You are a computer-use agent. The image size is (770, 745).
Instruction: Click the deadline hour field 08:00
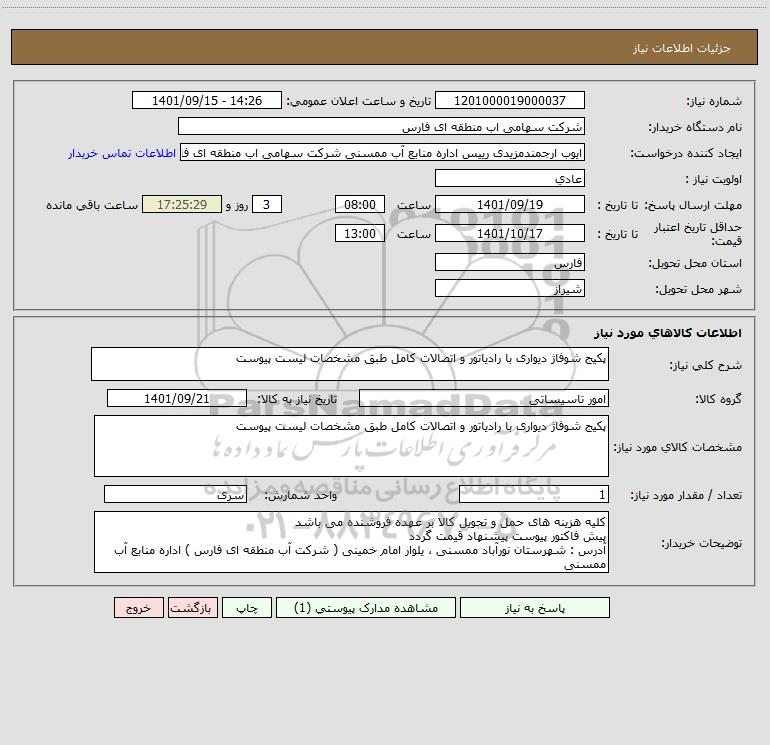[359, 204]
